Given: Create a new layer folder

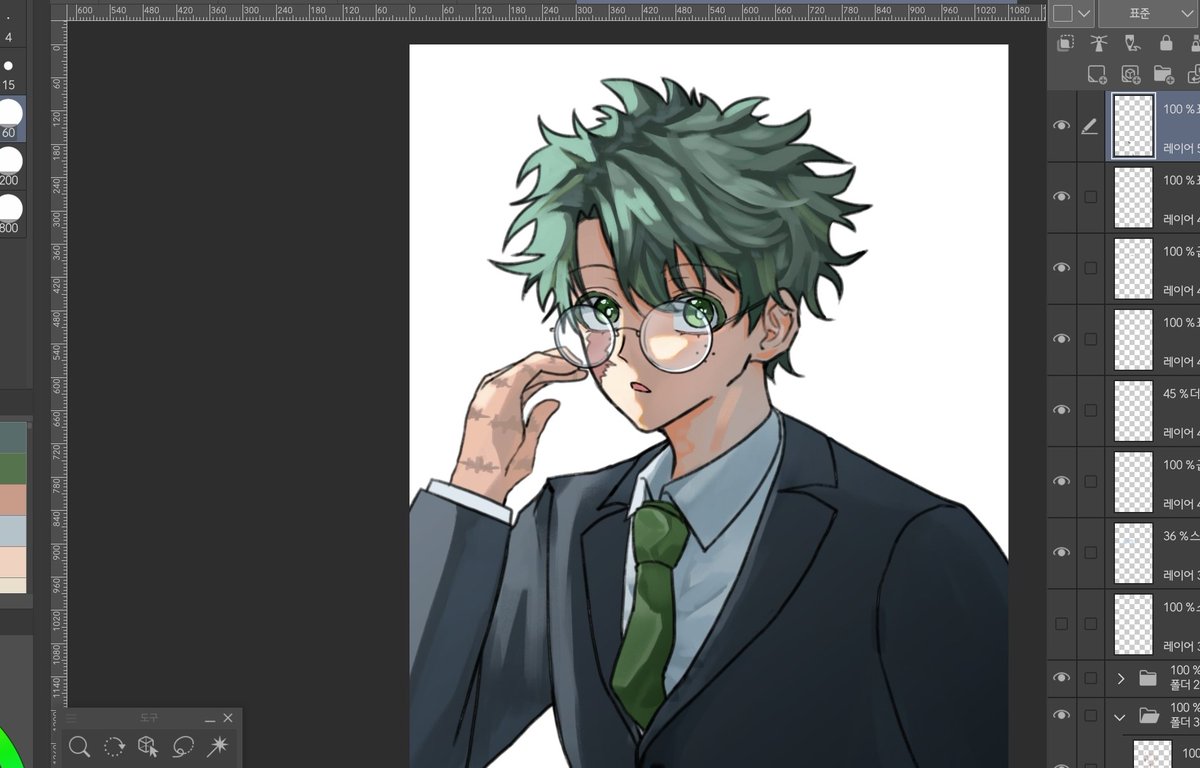Looking at the screenshot, I should coord(1163,75).
